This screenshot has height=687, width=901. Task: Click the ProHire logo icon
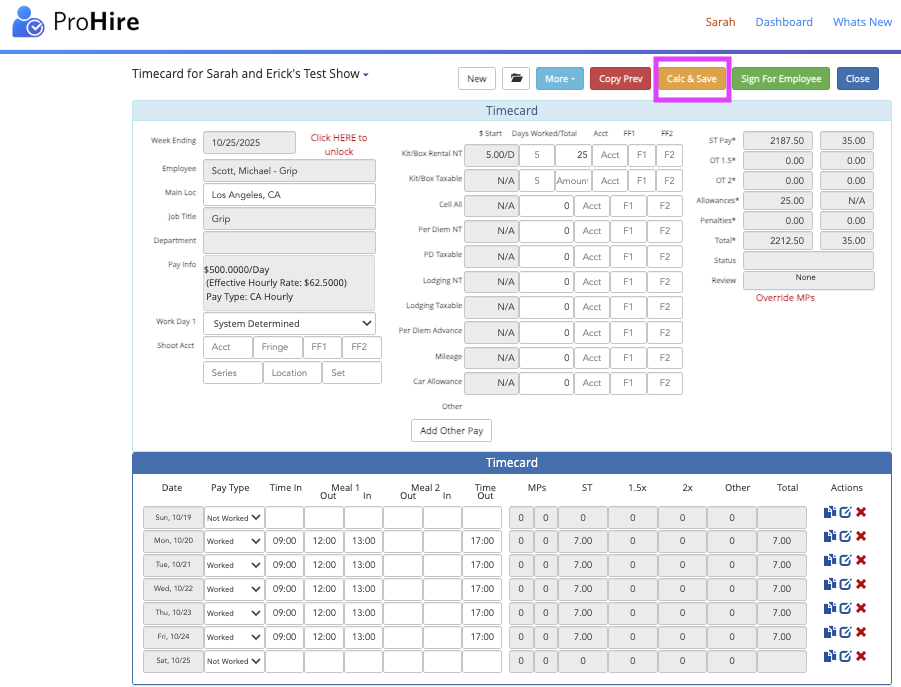28,22
